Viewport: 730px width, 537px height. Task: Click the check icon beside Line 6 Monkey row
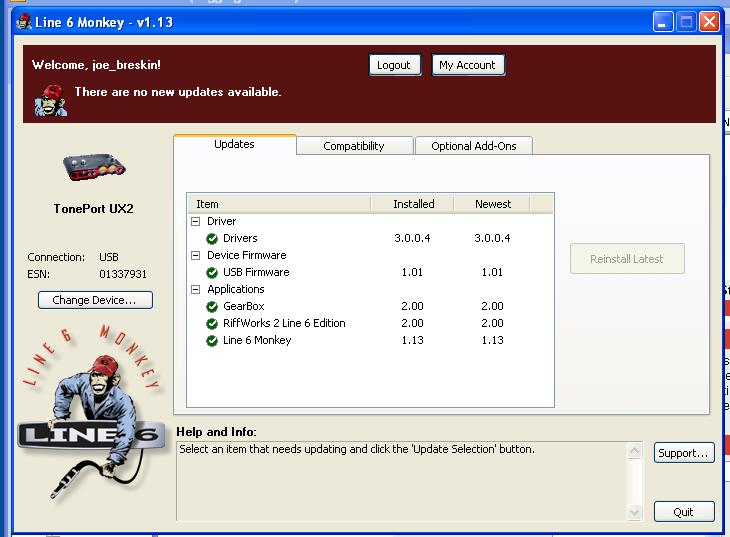(x=212, y=340)
